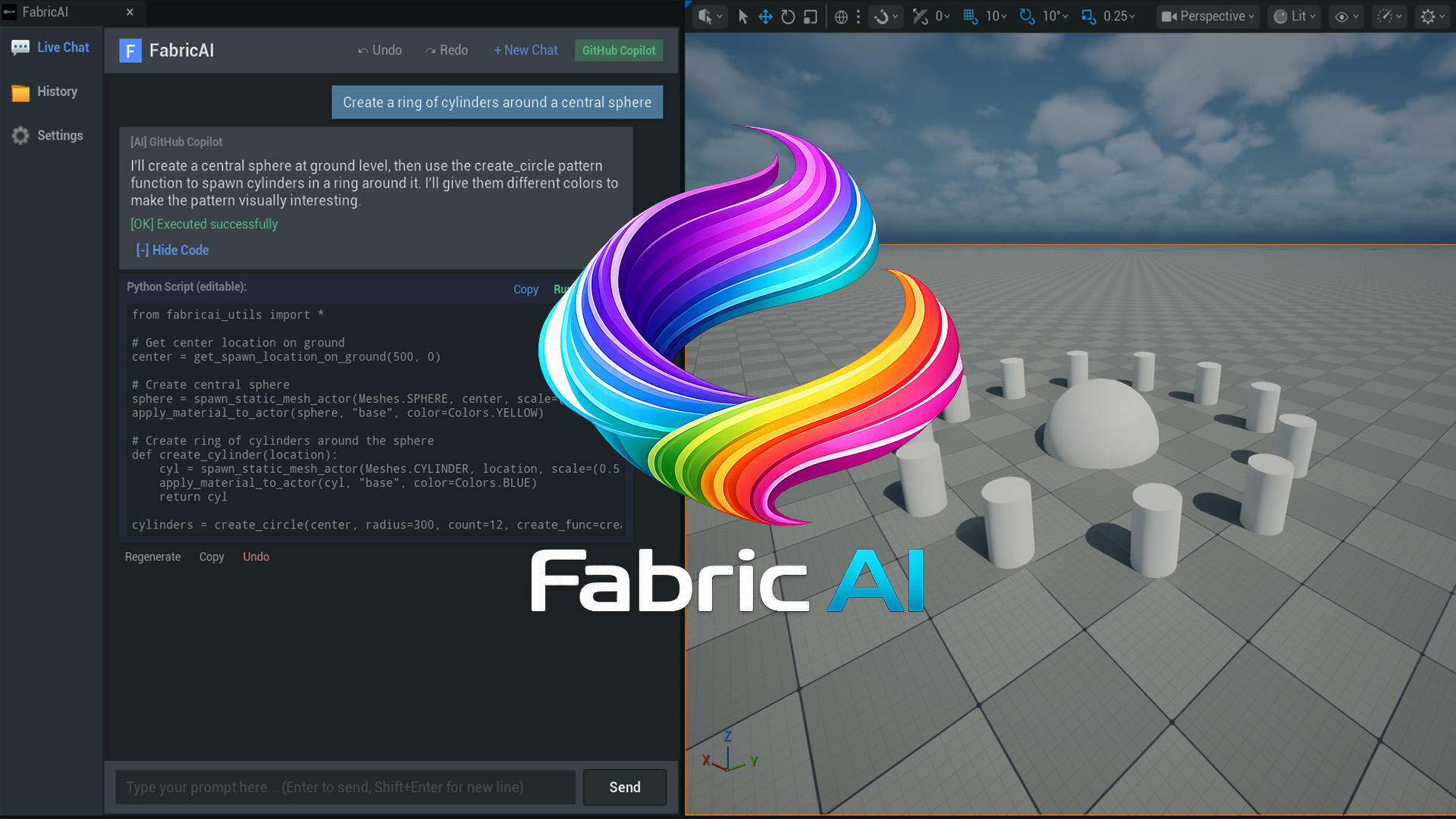Image resolution: width=1456 pixels, height=819 pixels.
Task: Toggle surface snapping magnet icon
Action: point(880,16)
